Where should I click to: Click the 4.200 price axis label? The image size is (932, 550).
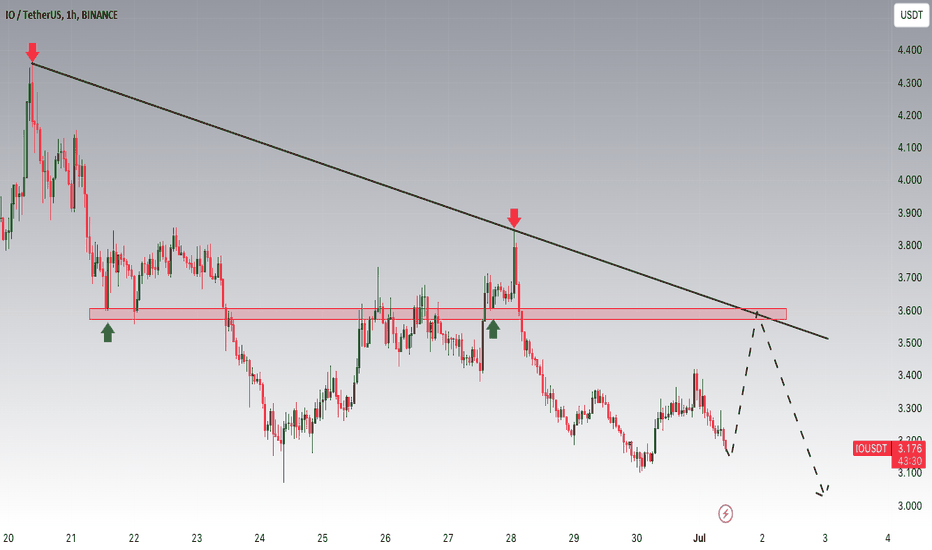[909, 115]
